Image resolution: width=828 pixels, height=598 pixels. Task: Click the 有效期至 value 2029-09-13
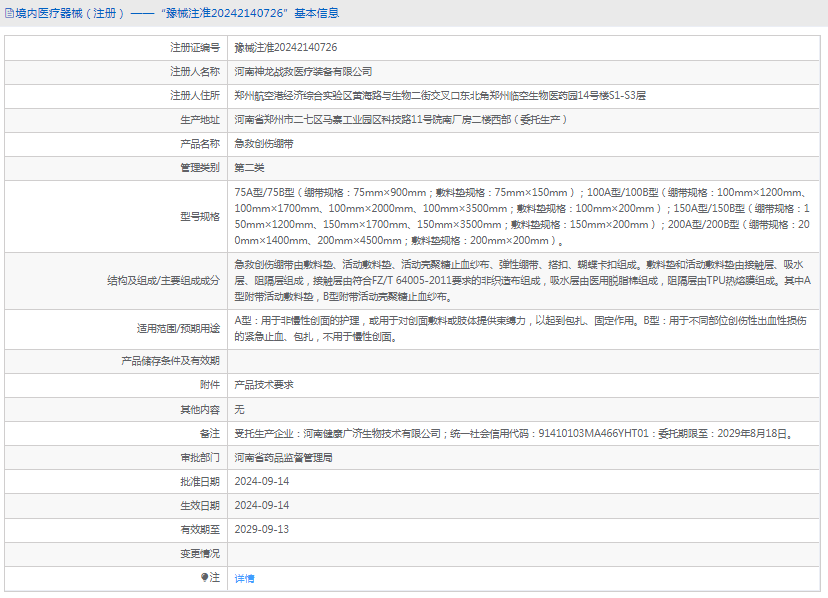262,529
